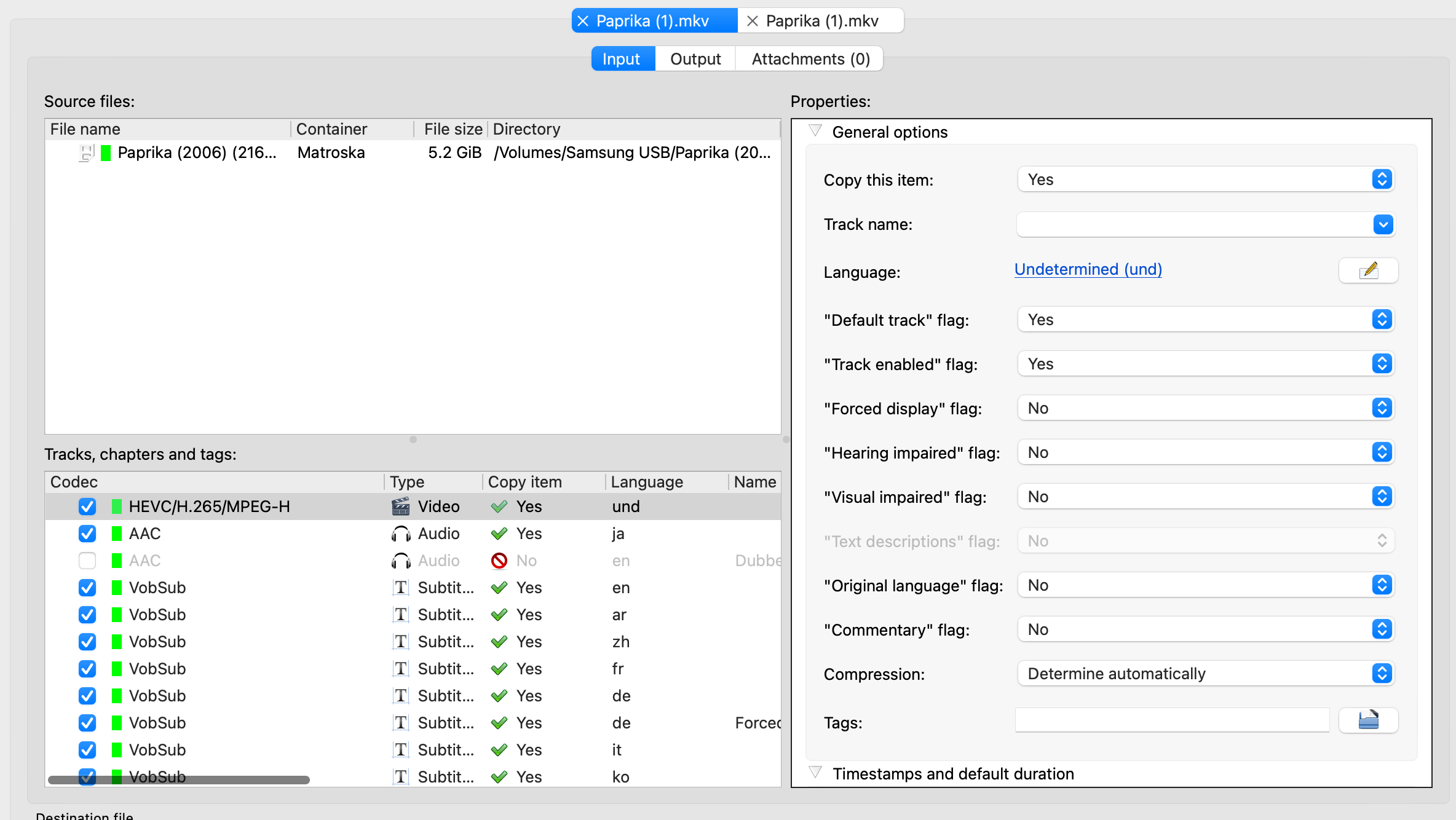
Task: Sort tracks by Copy item column header
Action: click(x=544, y=482)
